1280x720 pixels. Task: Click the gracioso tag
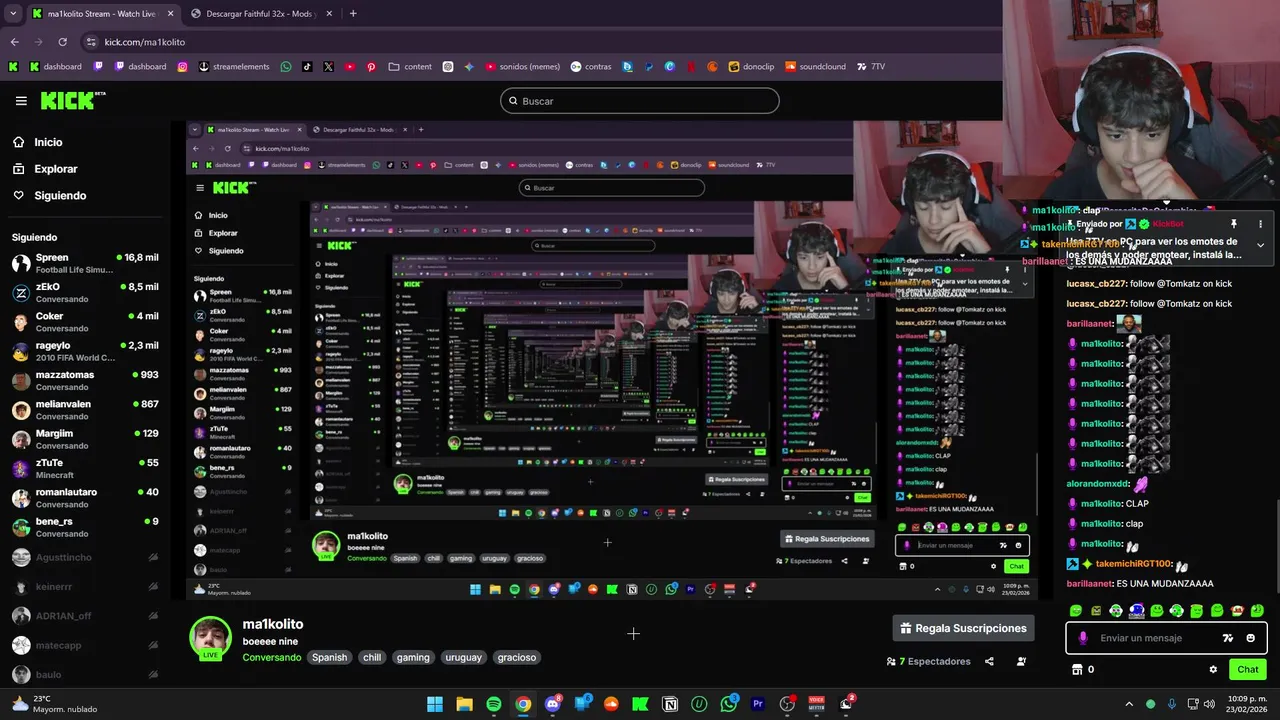click(517, 657)
